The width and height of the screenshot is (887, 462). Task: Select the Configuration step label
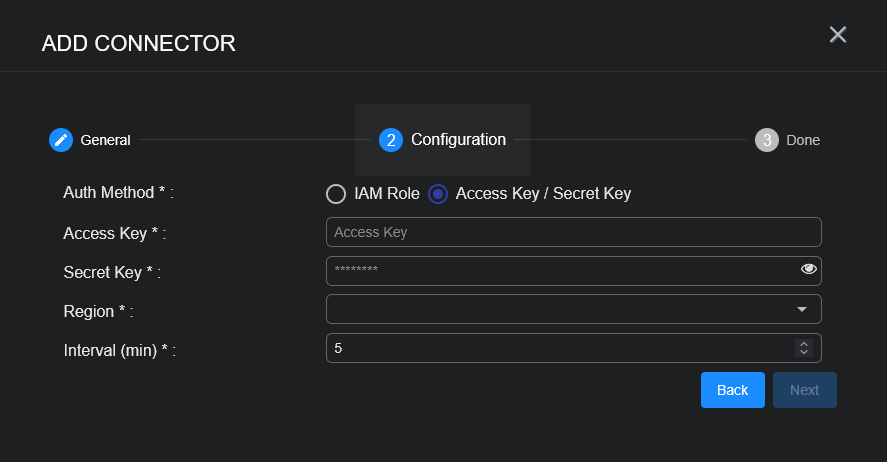tap(458, 140)
